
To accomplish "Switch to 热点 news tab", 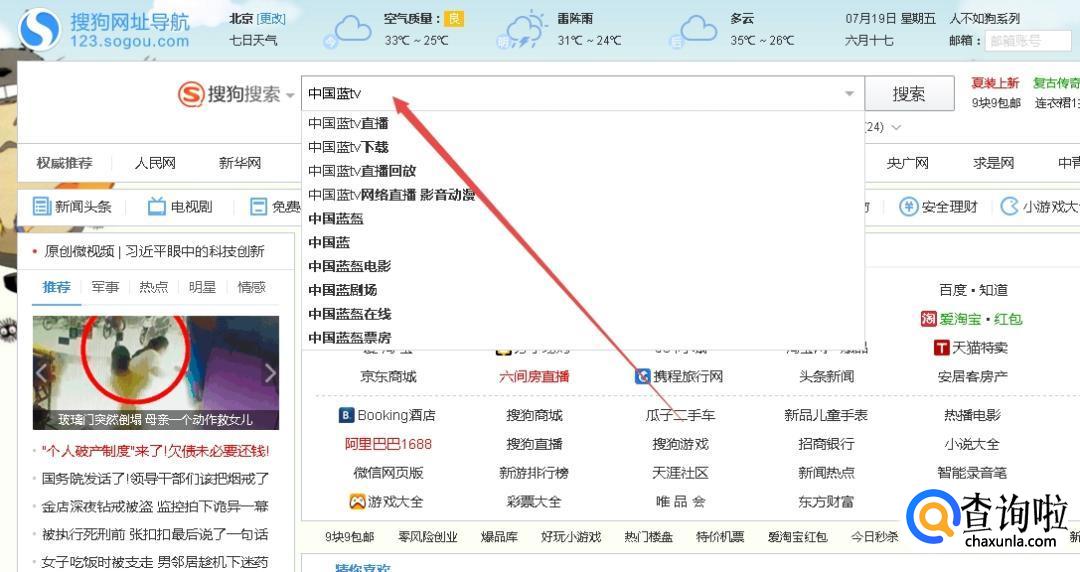I will pos(154,287).
